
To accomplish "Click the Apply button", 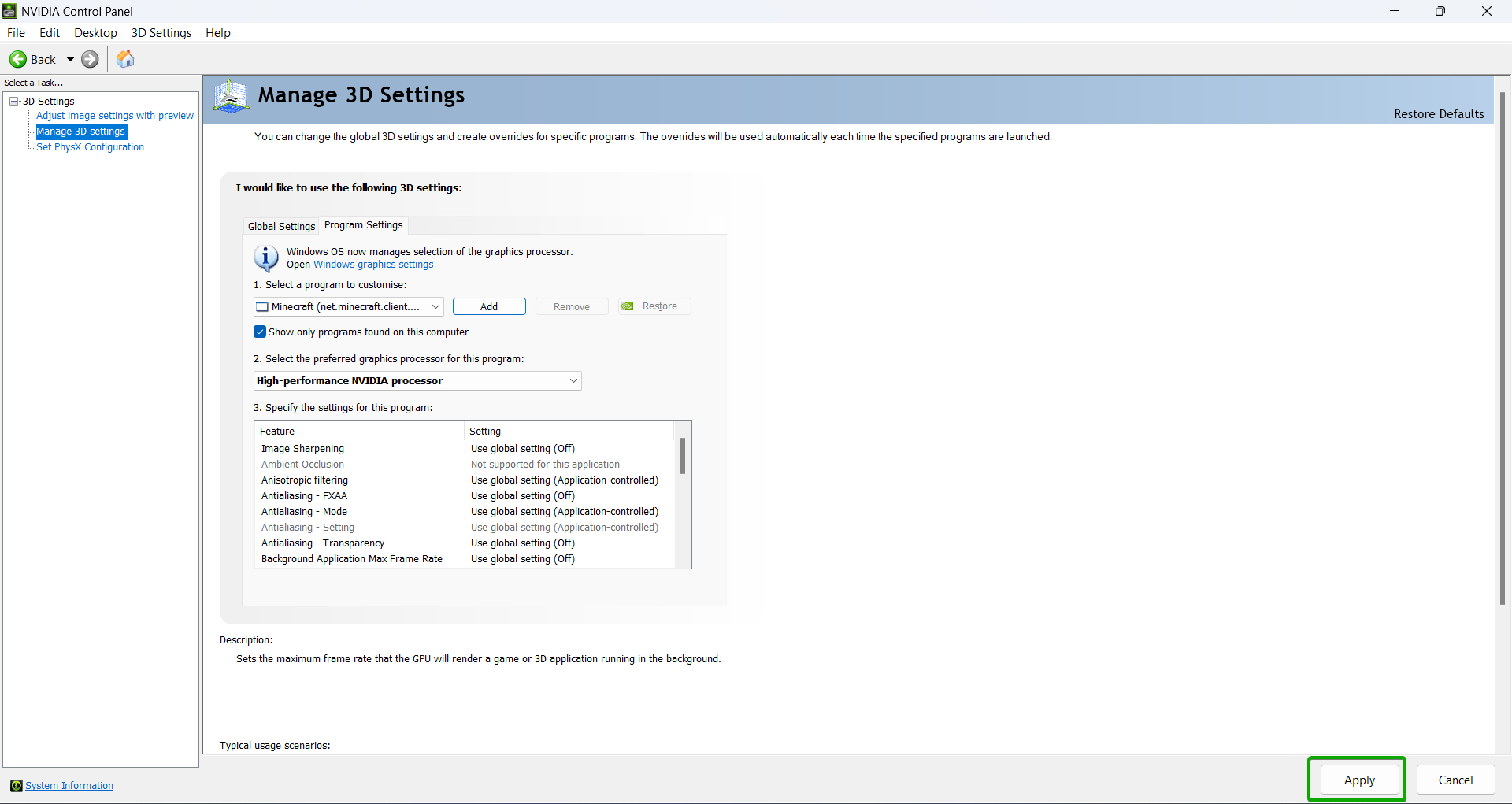I will coord(1359,780).
